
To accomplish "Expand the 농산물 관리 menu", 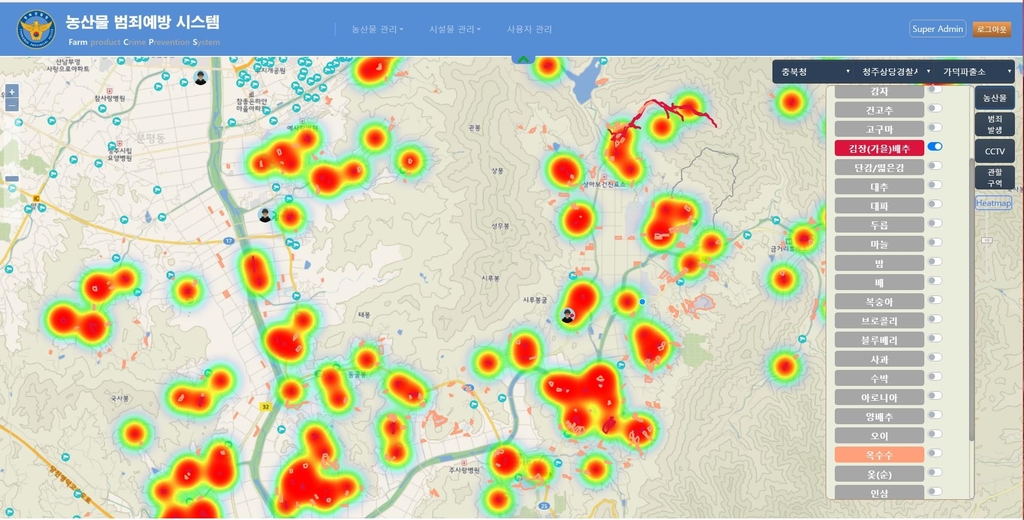I will pyautogui.click(x=377, y=29).
